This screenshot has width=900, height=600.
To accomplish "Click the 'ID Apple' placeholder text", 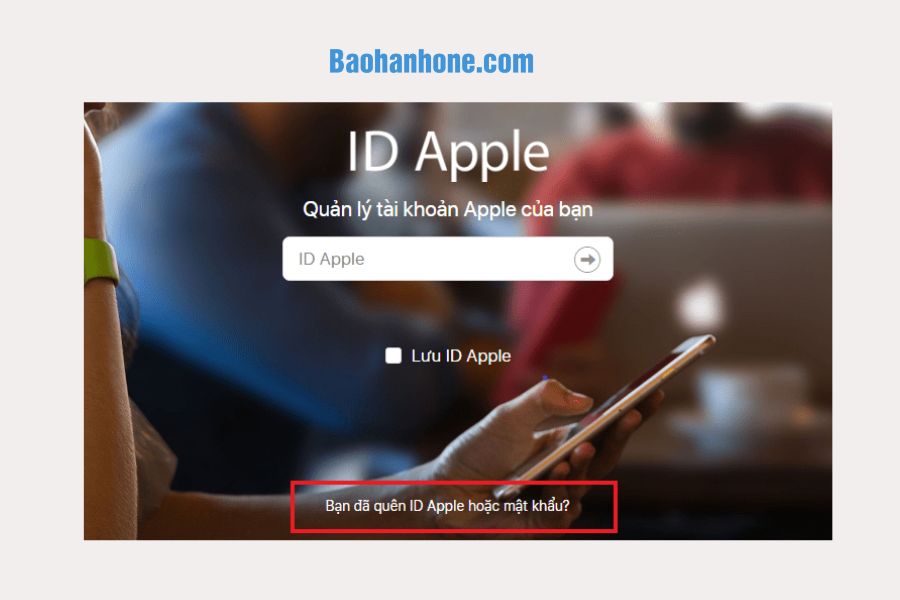I will (331, 259).
